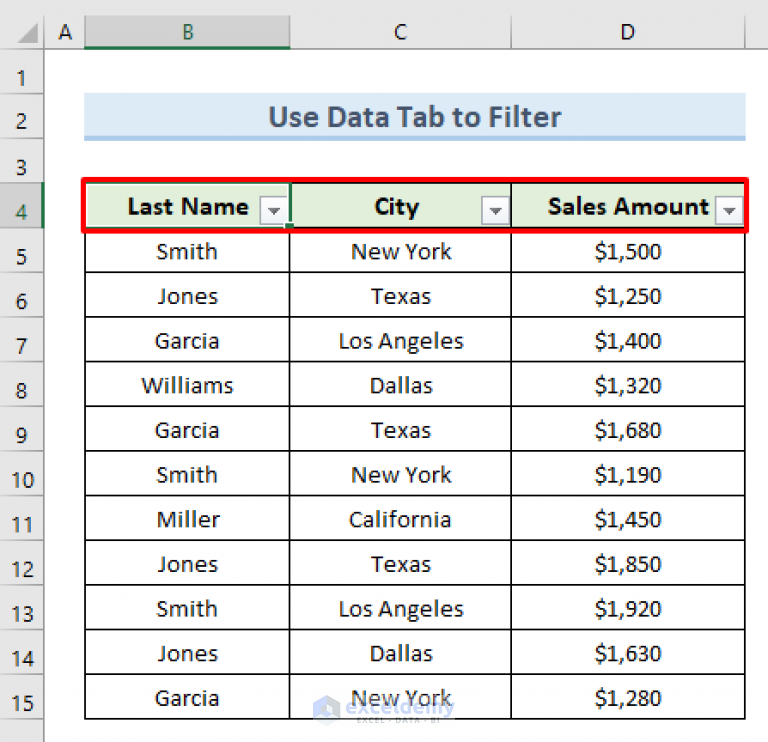Screen dimensions: 768x742
Task: Select column D header
Action: (627, 33)
